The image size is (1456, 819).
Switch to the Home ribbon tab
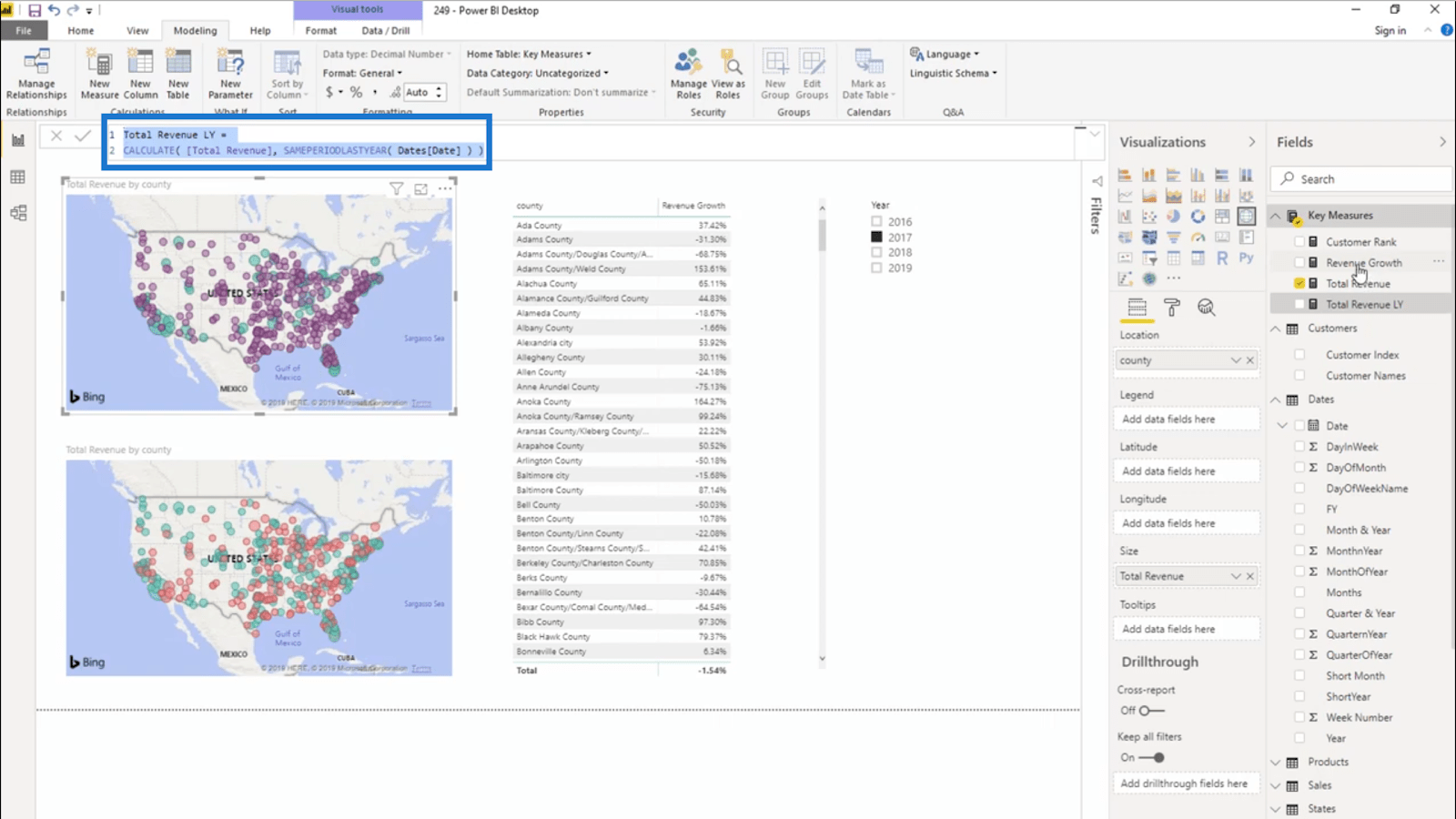[80, 30]
